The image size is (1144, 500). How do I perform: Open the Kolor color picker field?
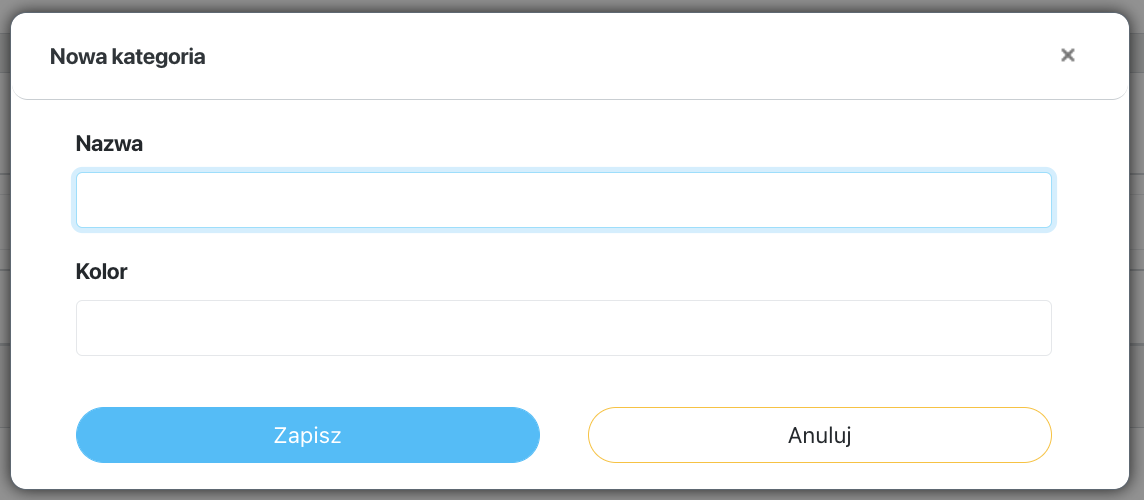tap(564, 328)
